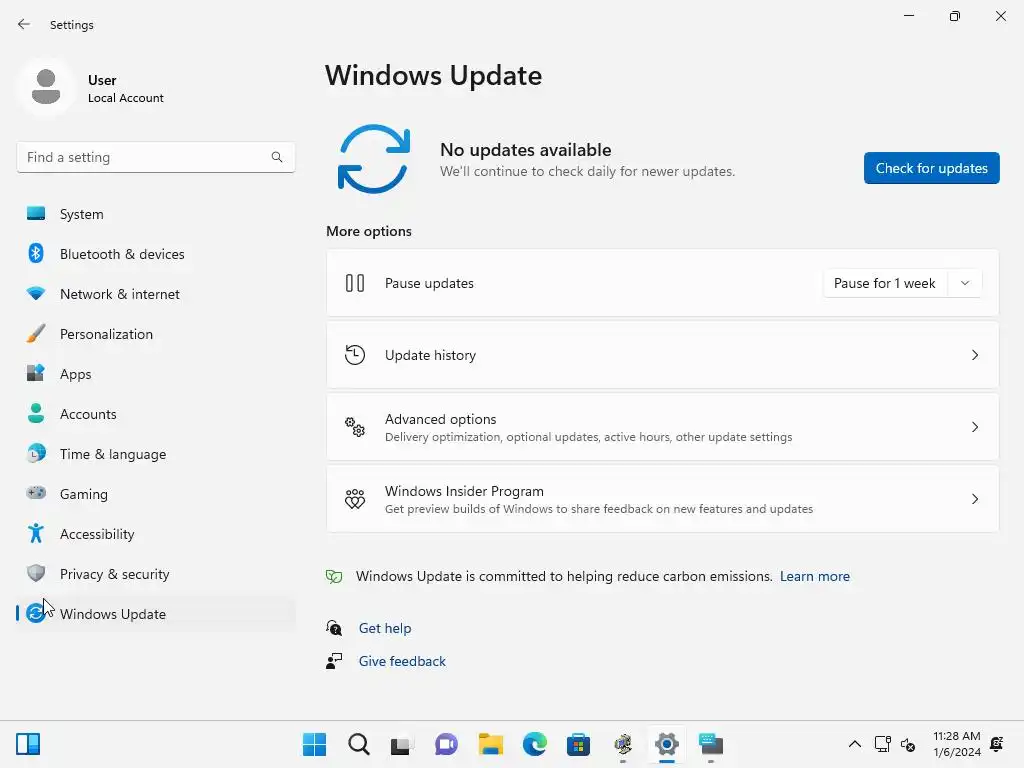The height and width of the screenshot is (768, 1024).
Task: Select System in the sidebar
Action: point(155,214)
